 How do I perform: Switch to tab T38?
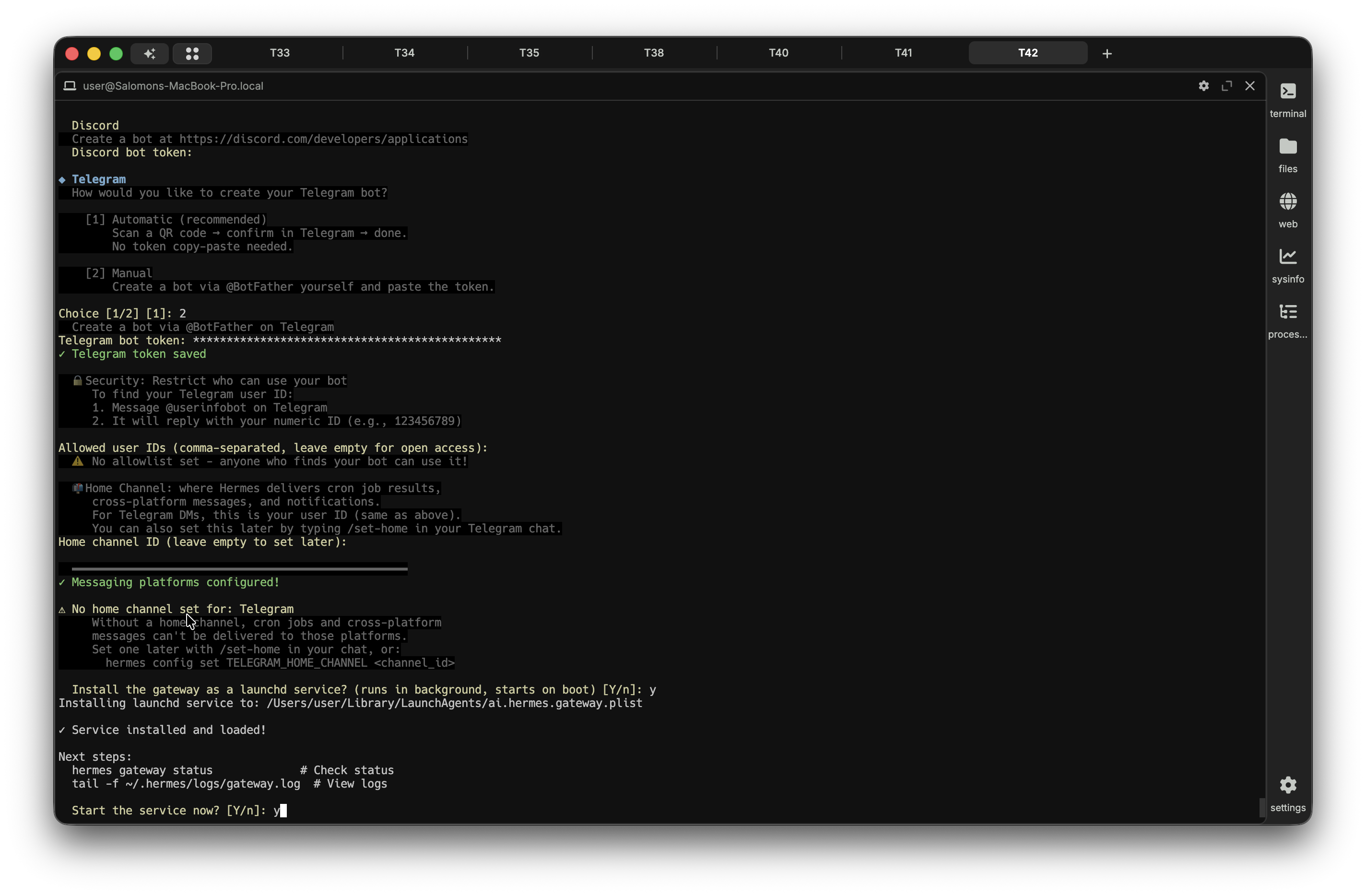(653, 53)
